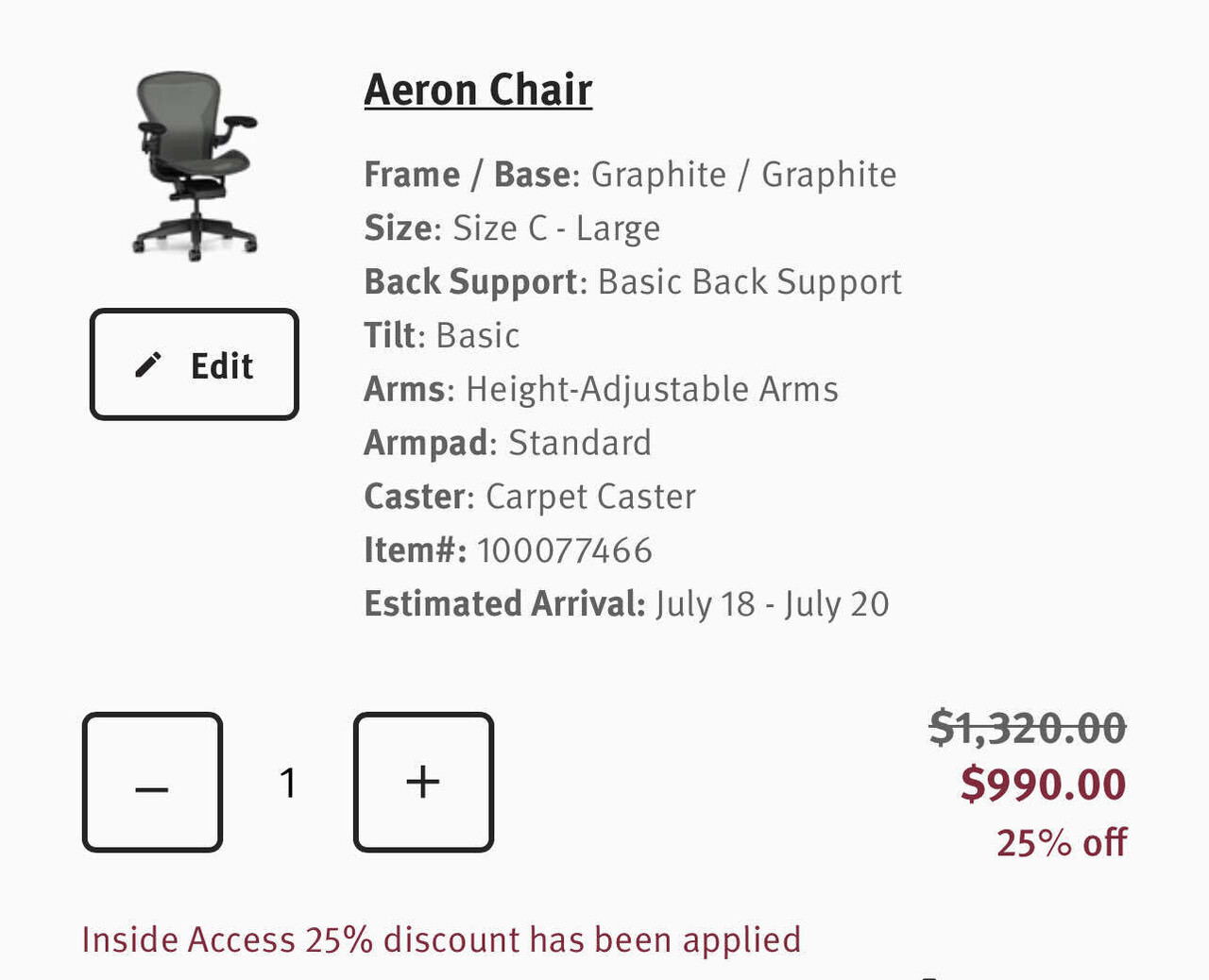Image resolution: width=1209 pixels, height=980 pixels.
Task: Click the Height-Adjustable Arms line
Action: 601,390
